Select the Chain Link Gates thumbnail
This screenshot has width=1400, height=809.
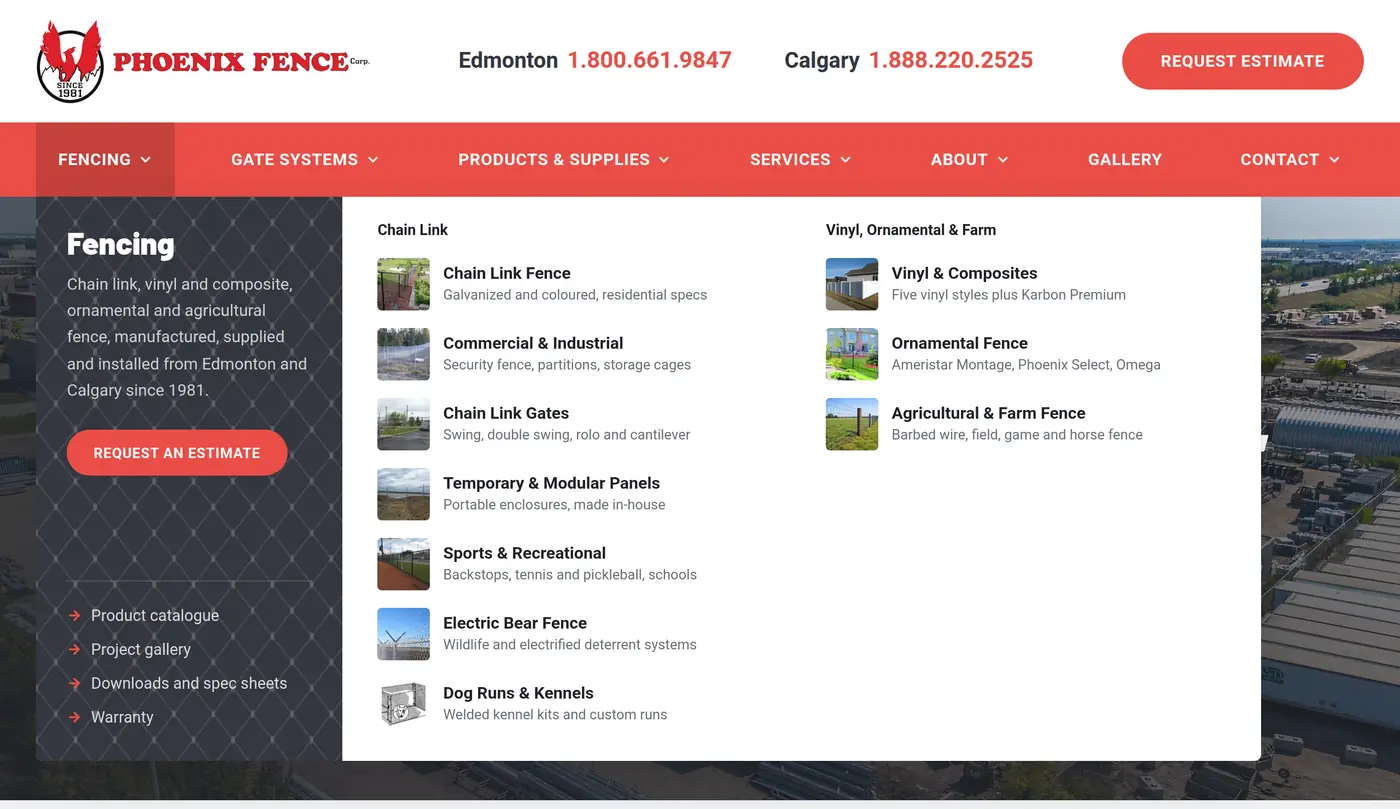coord(403,424)
